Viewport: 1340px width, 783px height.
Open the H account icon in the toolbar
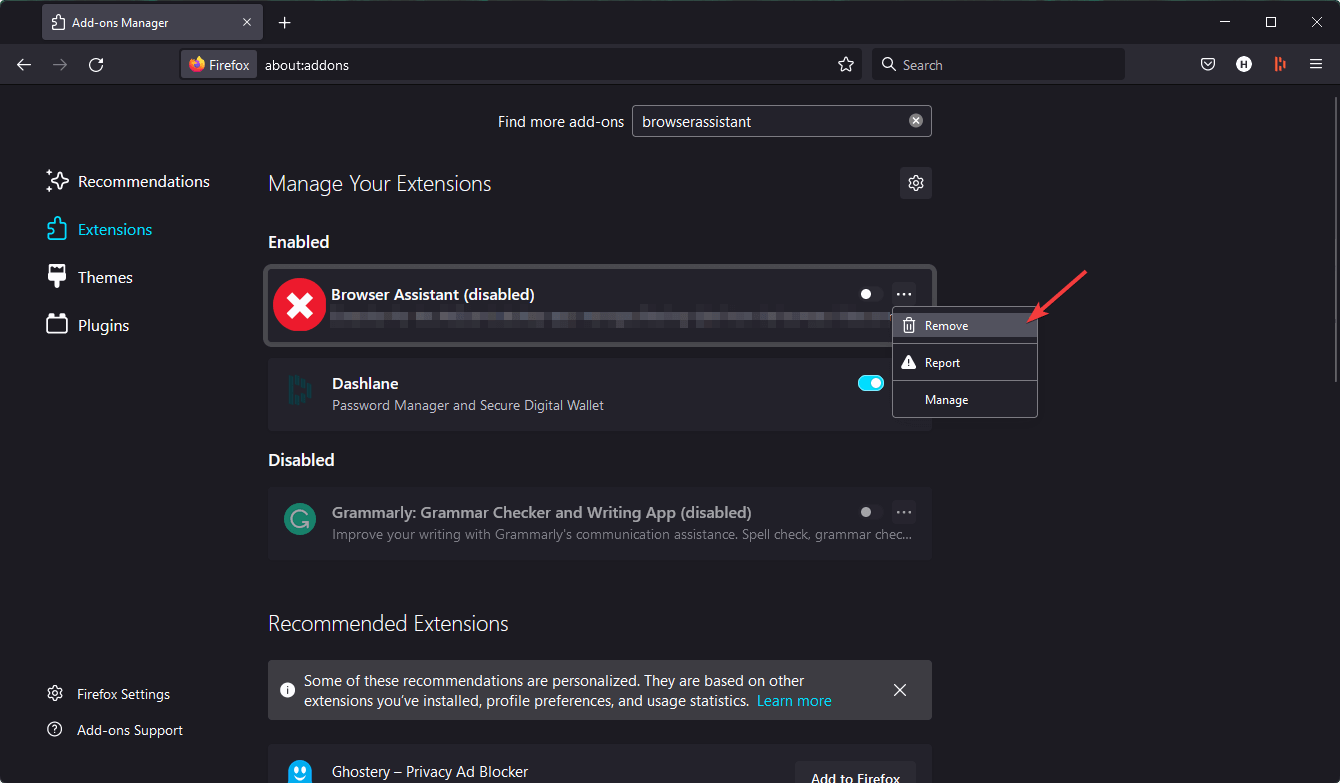coord(1244,65)
